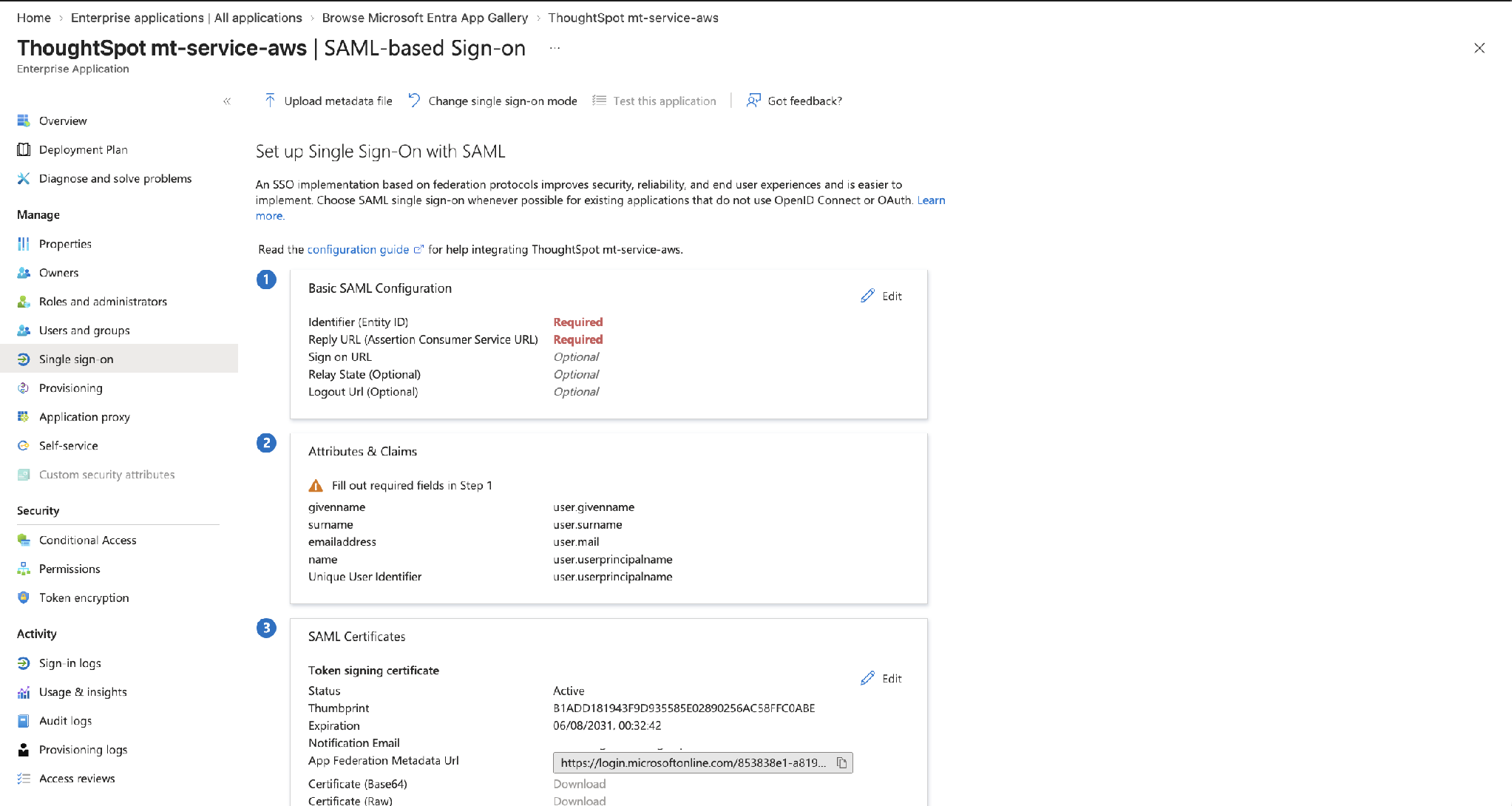This screenshot has width=1512, height=806.
Task: Click the Upload metadata file arrow icon
Action: pos(270,101)
